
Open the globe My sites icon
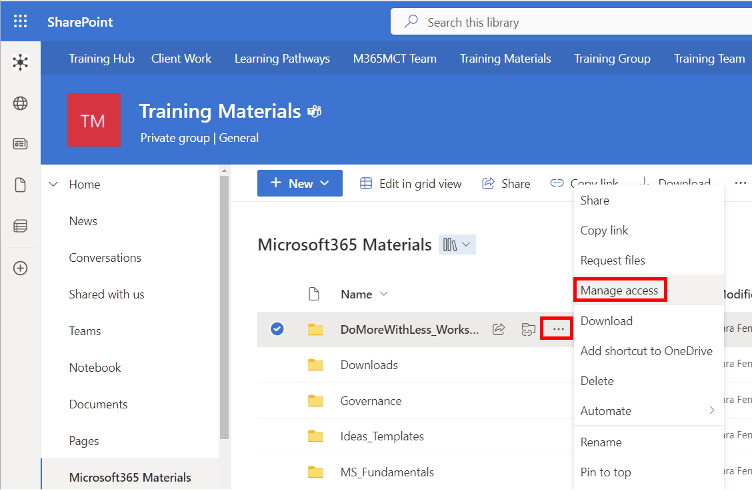20,103
